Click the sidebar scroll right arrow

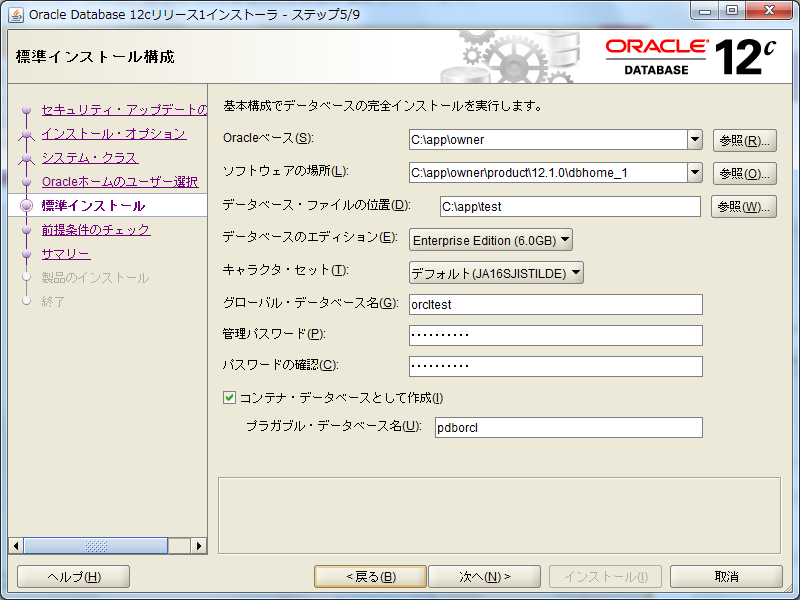pyautogui.click(x=199, y=545)
